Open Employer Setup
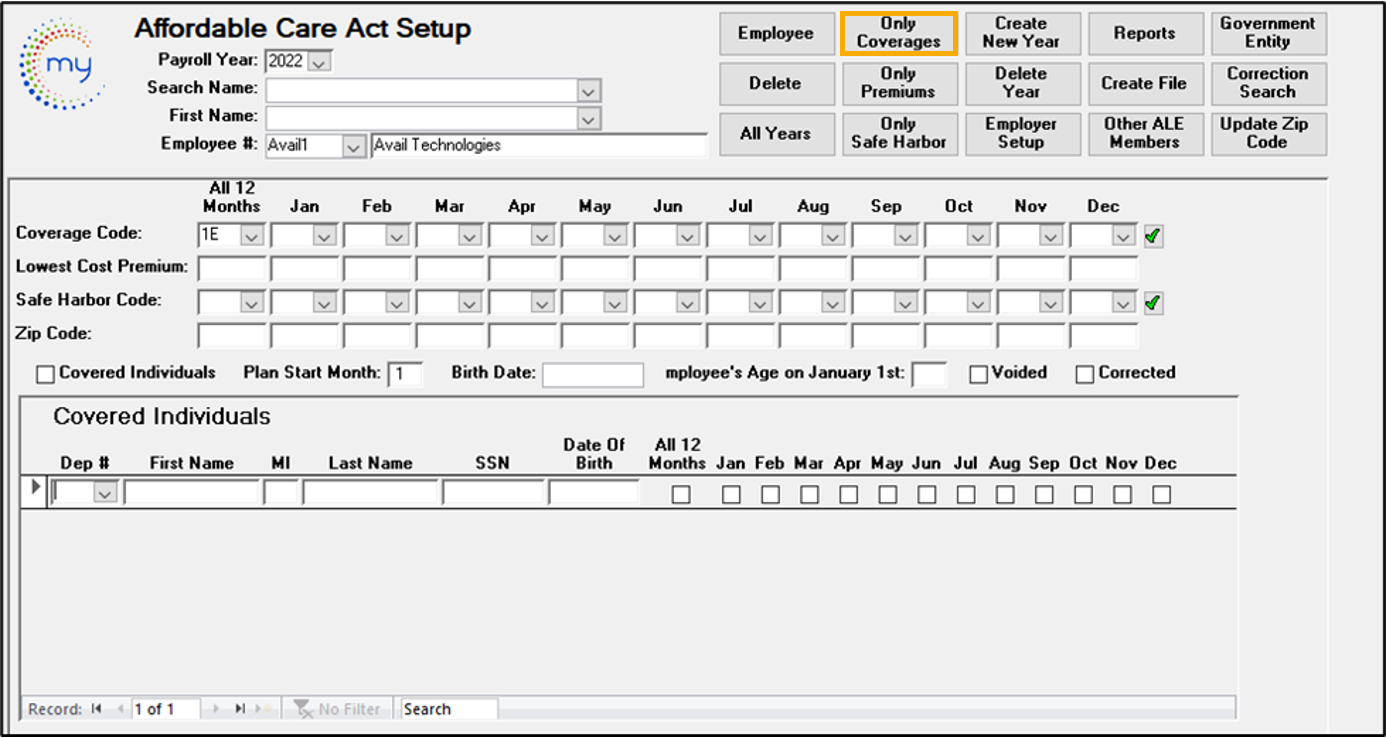 click(x=1021, y=133)
